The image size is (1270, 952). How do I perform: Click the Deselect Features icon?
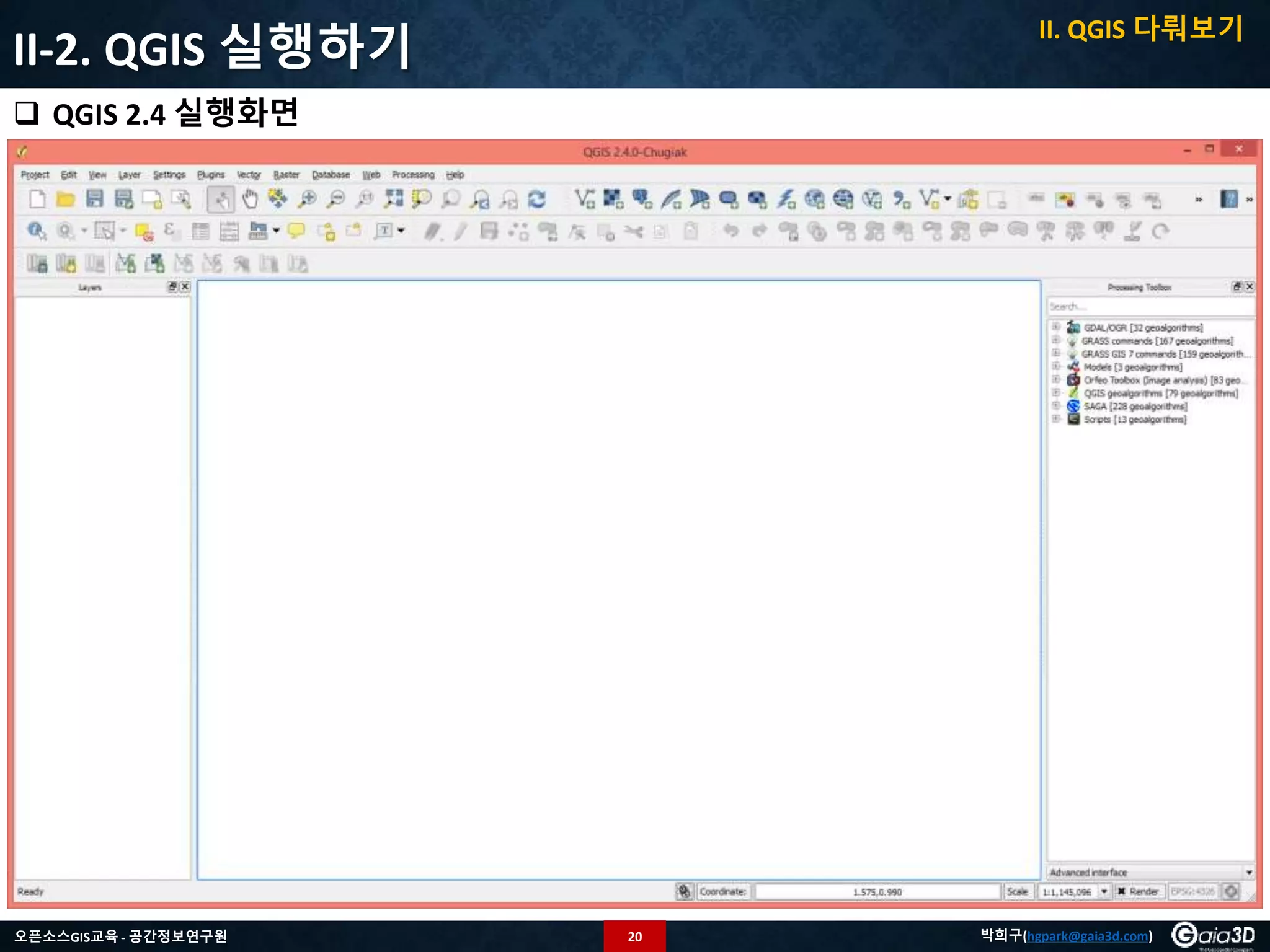pyautogui.click(x=144, y=232)
